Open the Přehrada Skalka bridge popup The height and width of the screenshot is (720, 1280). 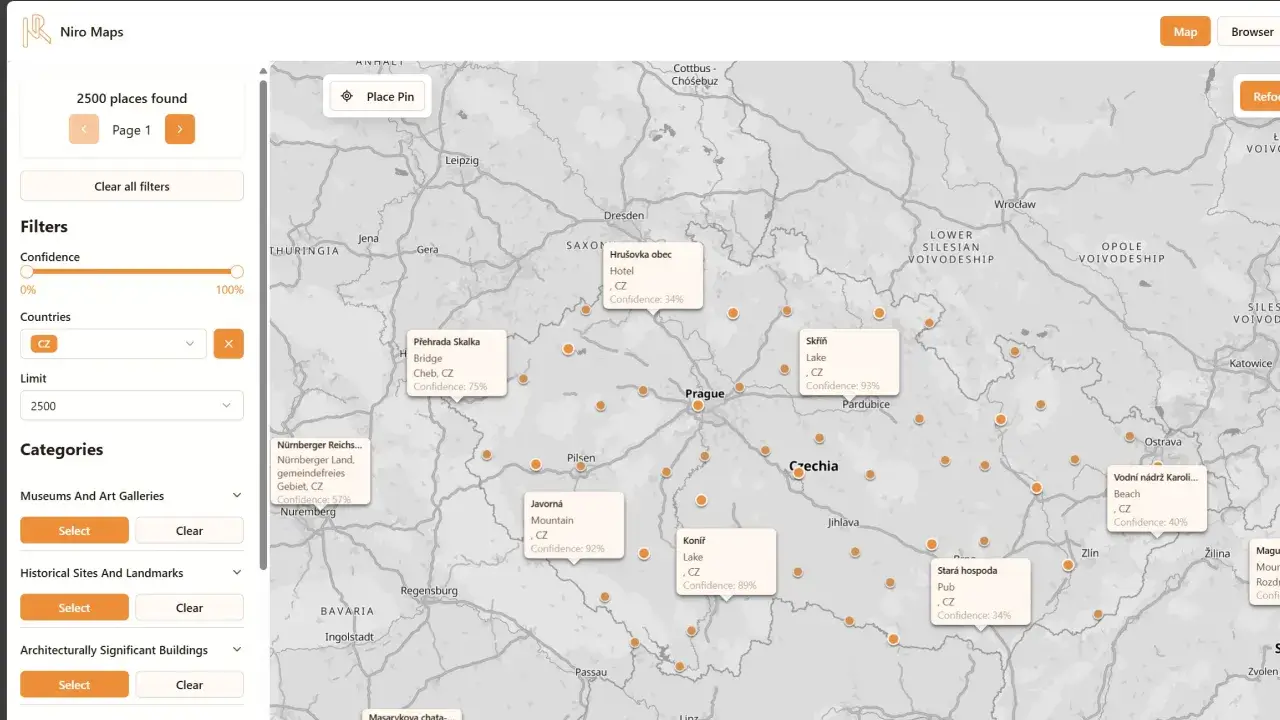point(457,363)
